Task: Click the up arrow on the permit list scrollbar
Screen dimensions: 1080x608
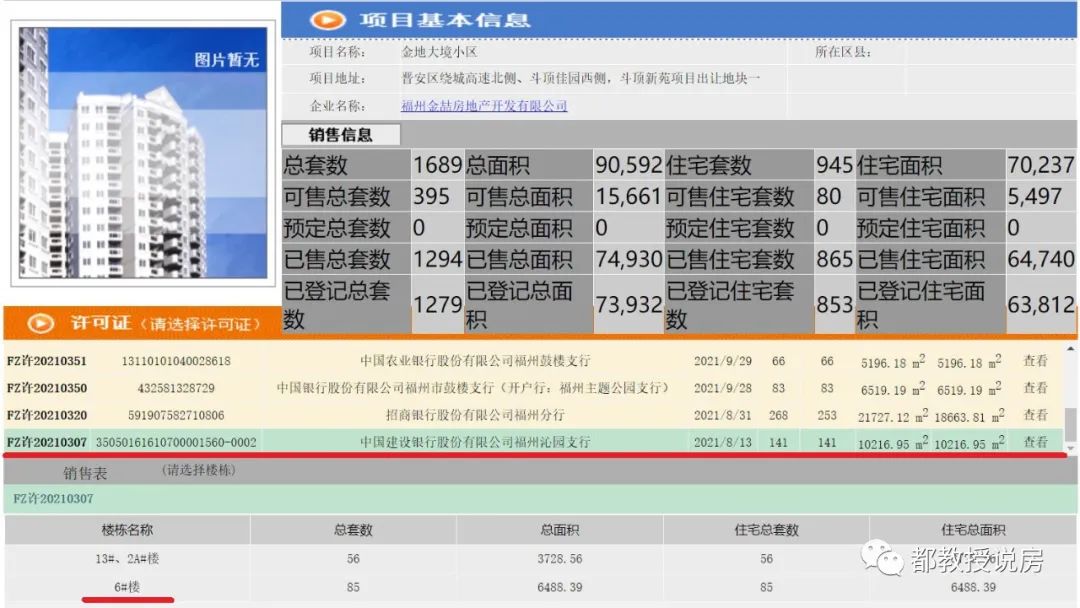Action: pyautogui.click(x=1071, y=349)
